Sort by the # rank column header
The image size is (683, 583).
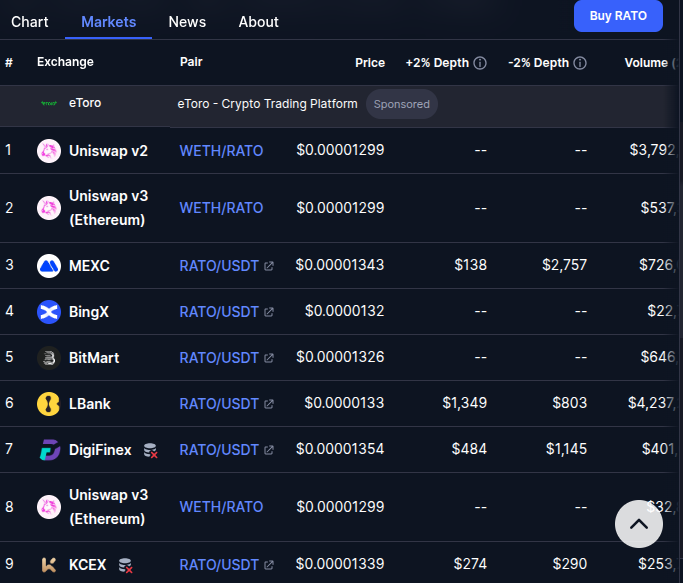click(9, 63)
